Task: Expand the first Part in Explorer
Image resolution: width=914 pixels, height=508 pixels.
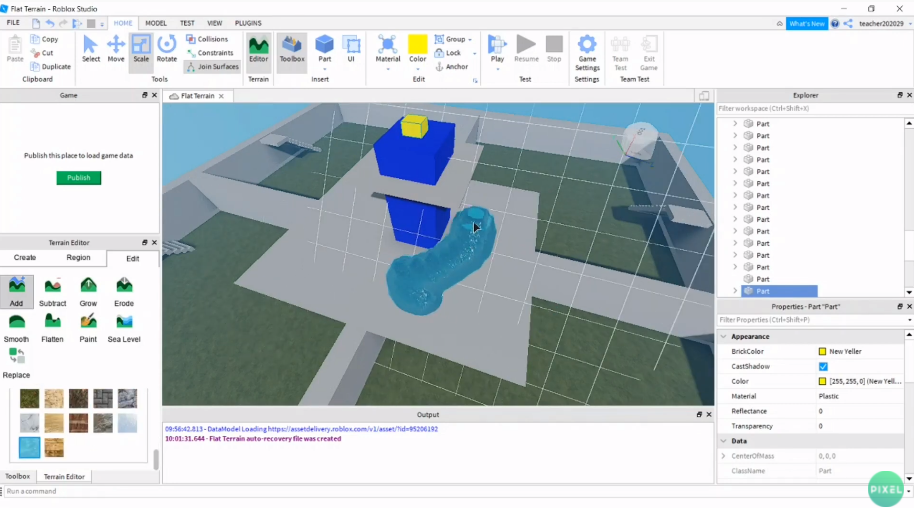Action: (734, 124)
